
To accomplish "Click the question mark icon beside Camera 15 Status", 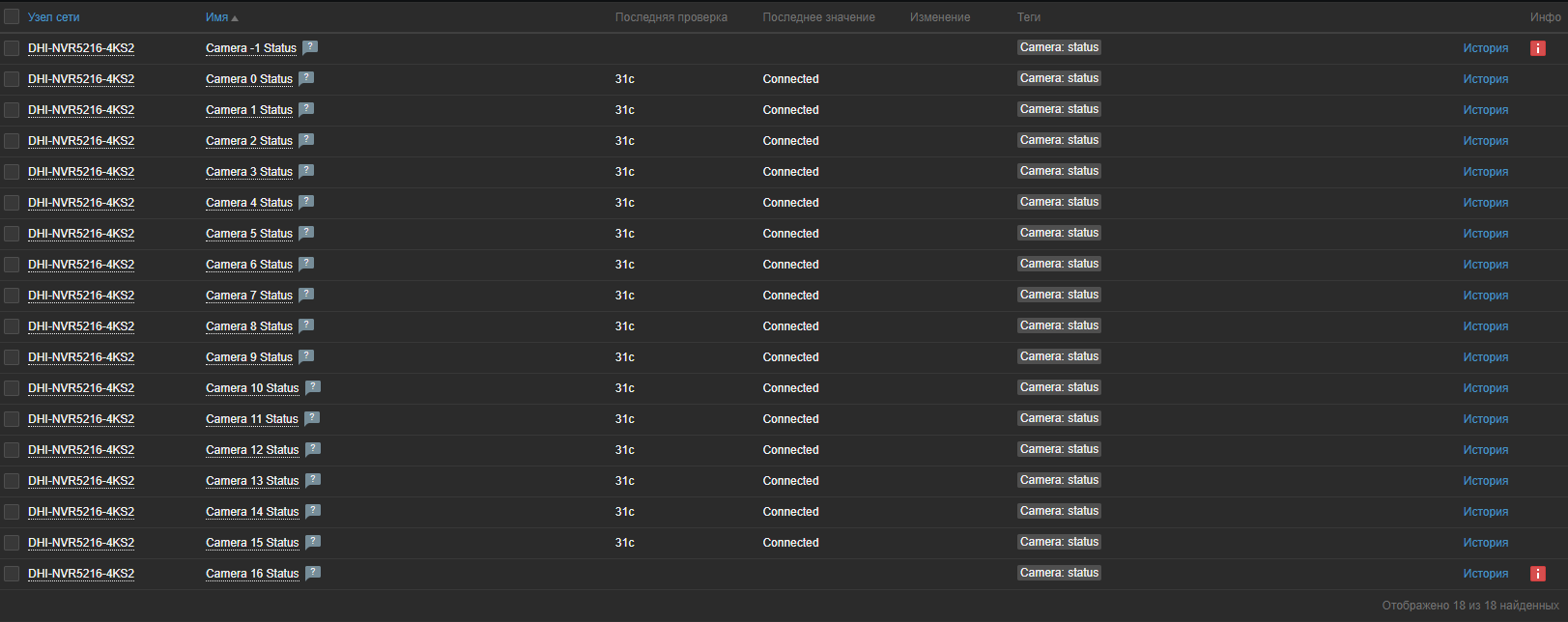I will pos(313,542).
